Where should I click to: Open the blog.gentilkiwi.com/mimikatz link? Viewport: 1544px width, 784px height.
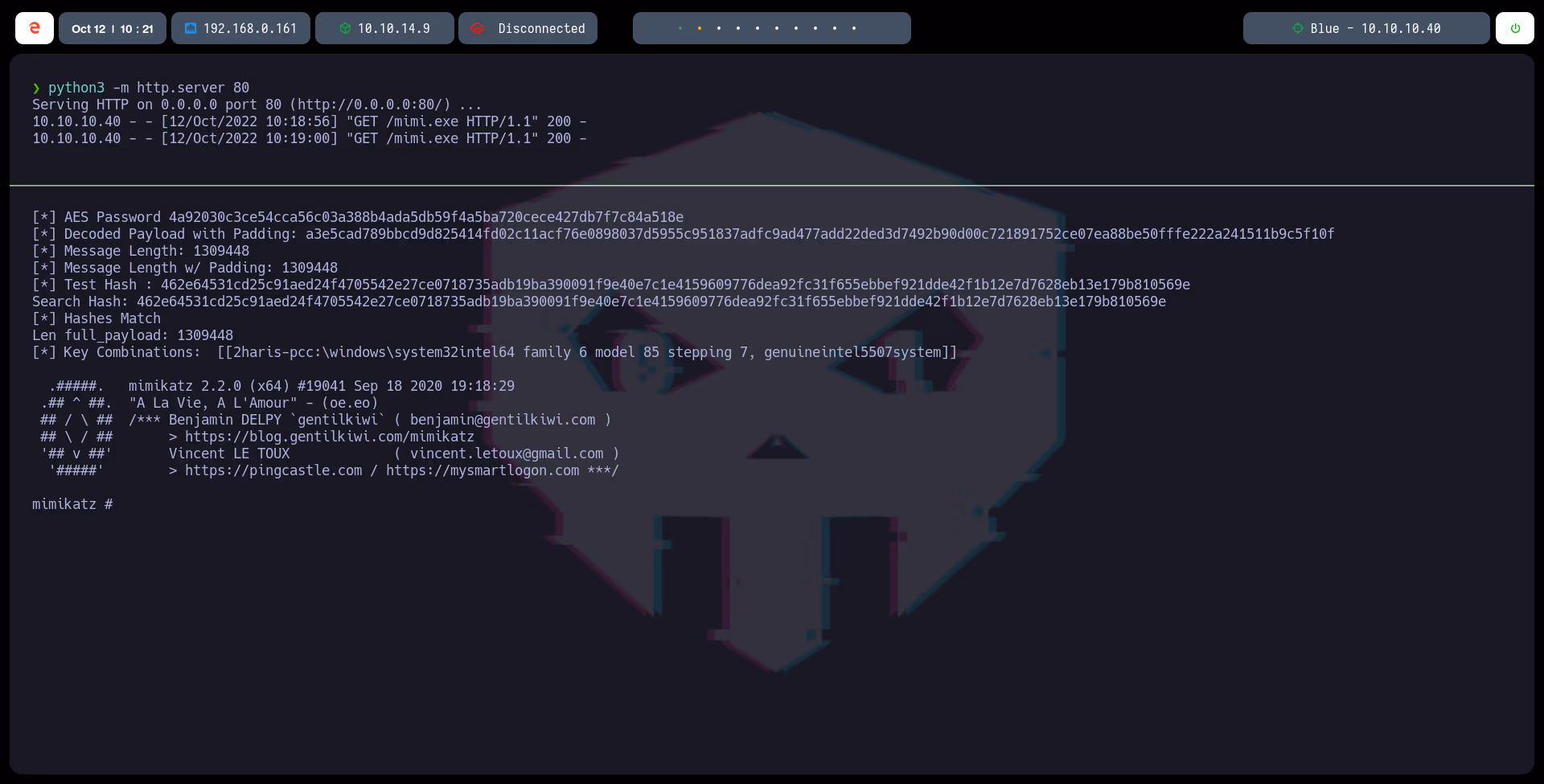click(x=330, y=437)
